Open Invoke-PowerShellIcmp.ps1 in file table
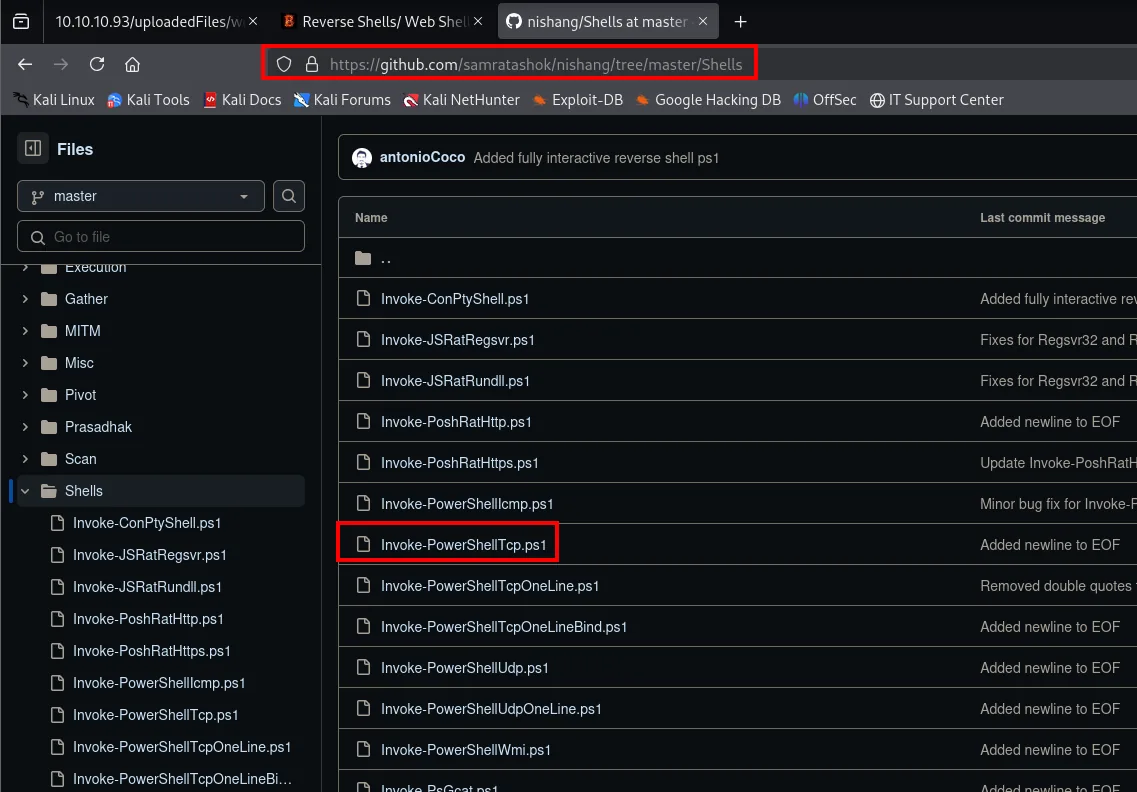The width and height of the screenshot is (1137, 792). tap(467, 503)
